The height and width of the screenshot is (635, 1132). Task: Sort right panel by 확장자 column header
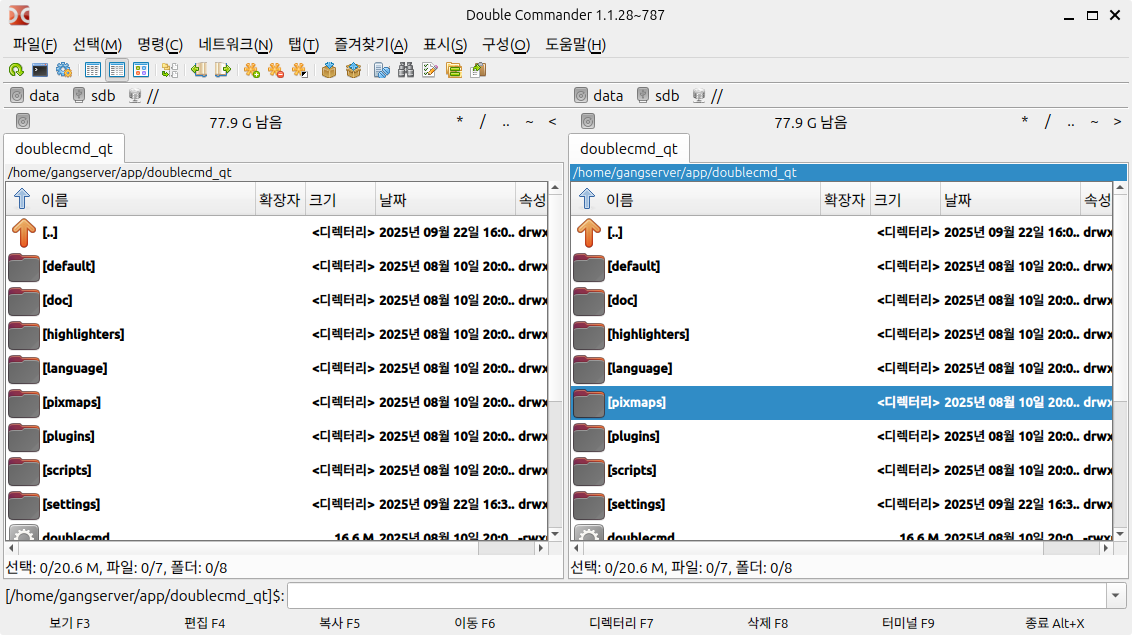[844, 200]
